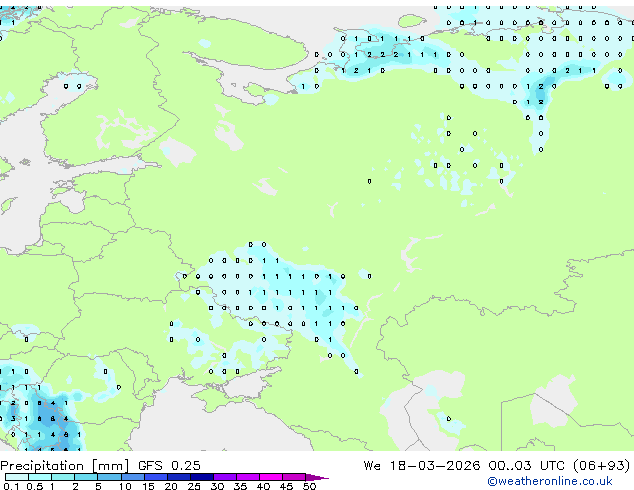Select the legend value '50'

[309, 486]
